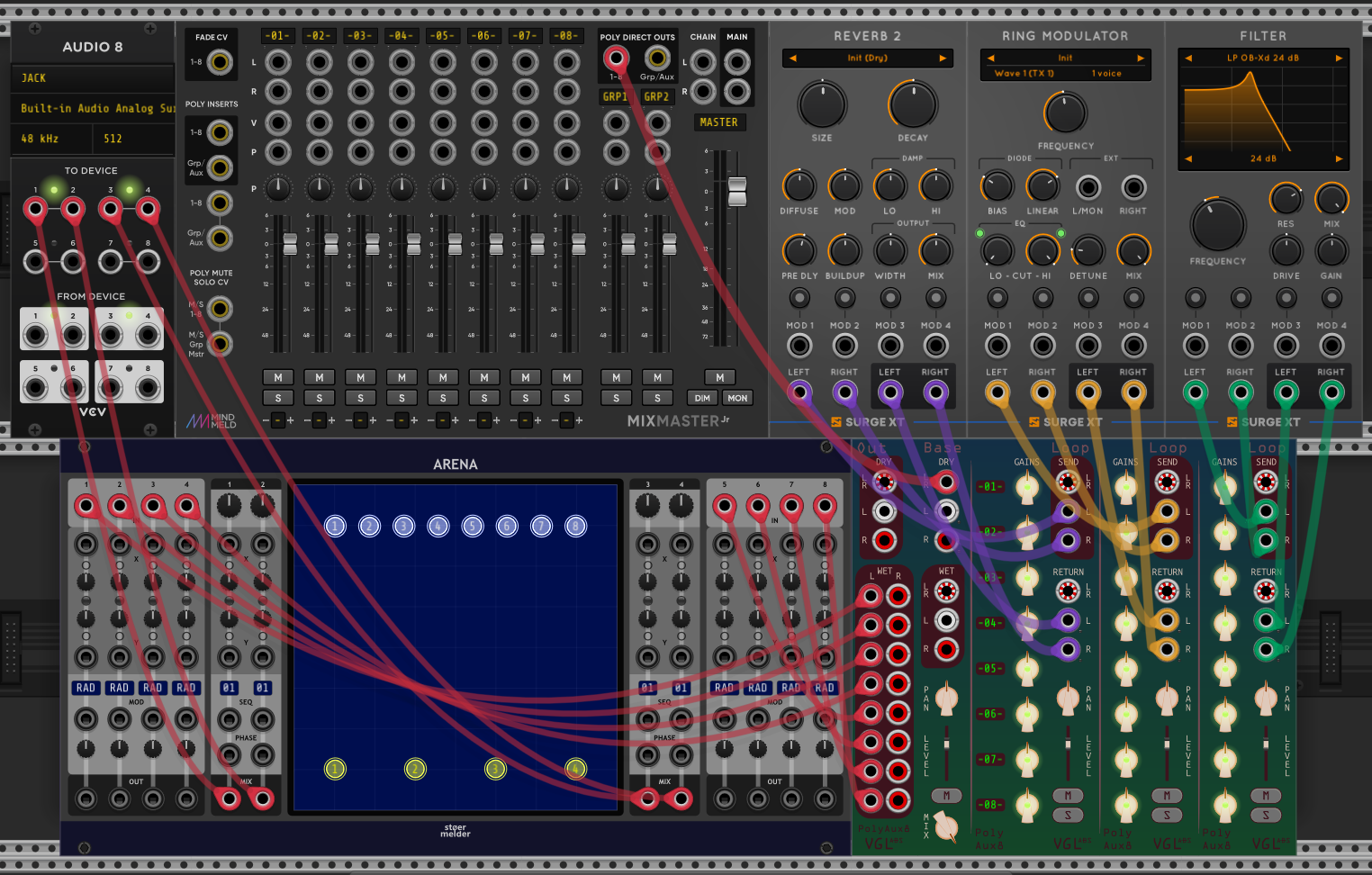Screen dimensions: 1372x875
Task: Mute the GRP1 group channel
Action: coord(616,377)
